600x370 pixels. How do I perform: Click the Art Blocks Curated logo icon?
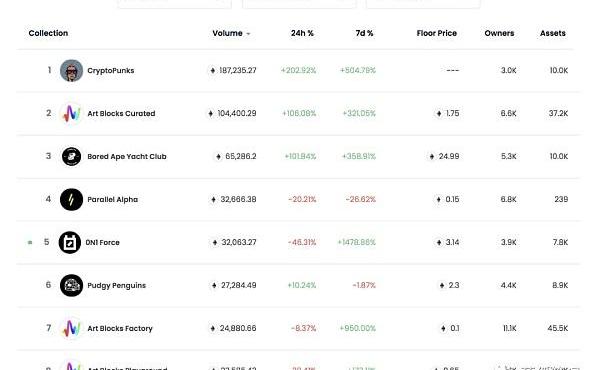pos(71,113)
